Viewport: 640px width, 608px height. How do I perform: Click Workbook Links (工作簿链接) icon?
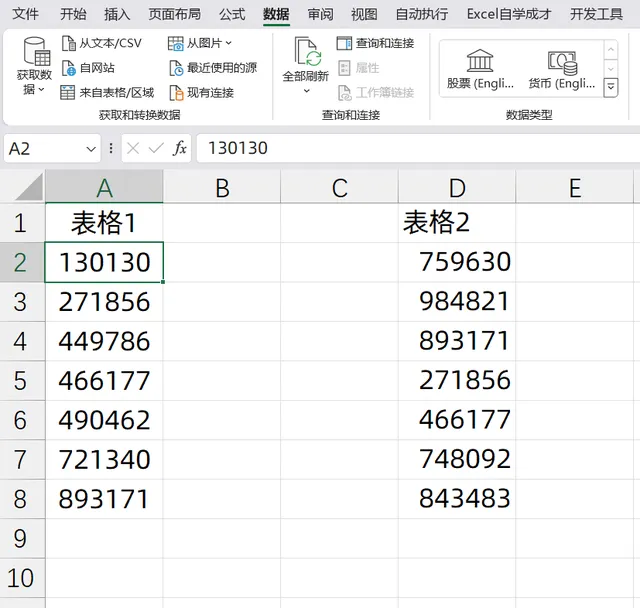pos(344,93)
